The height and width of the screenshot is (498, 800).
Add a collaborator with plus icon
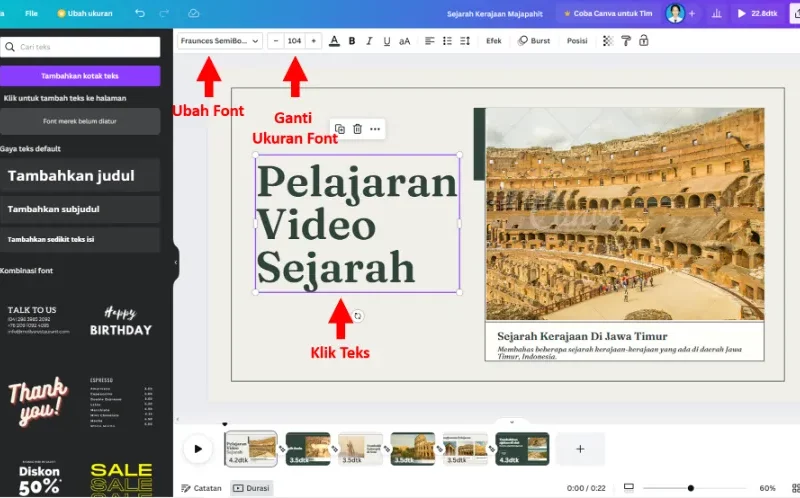pos(692,14)
